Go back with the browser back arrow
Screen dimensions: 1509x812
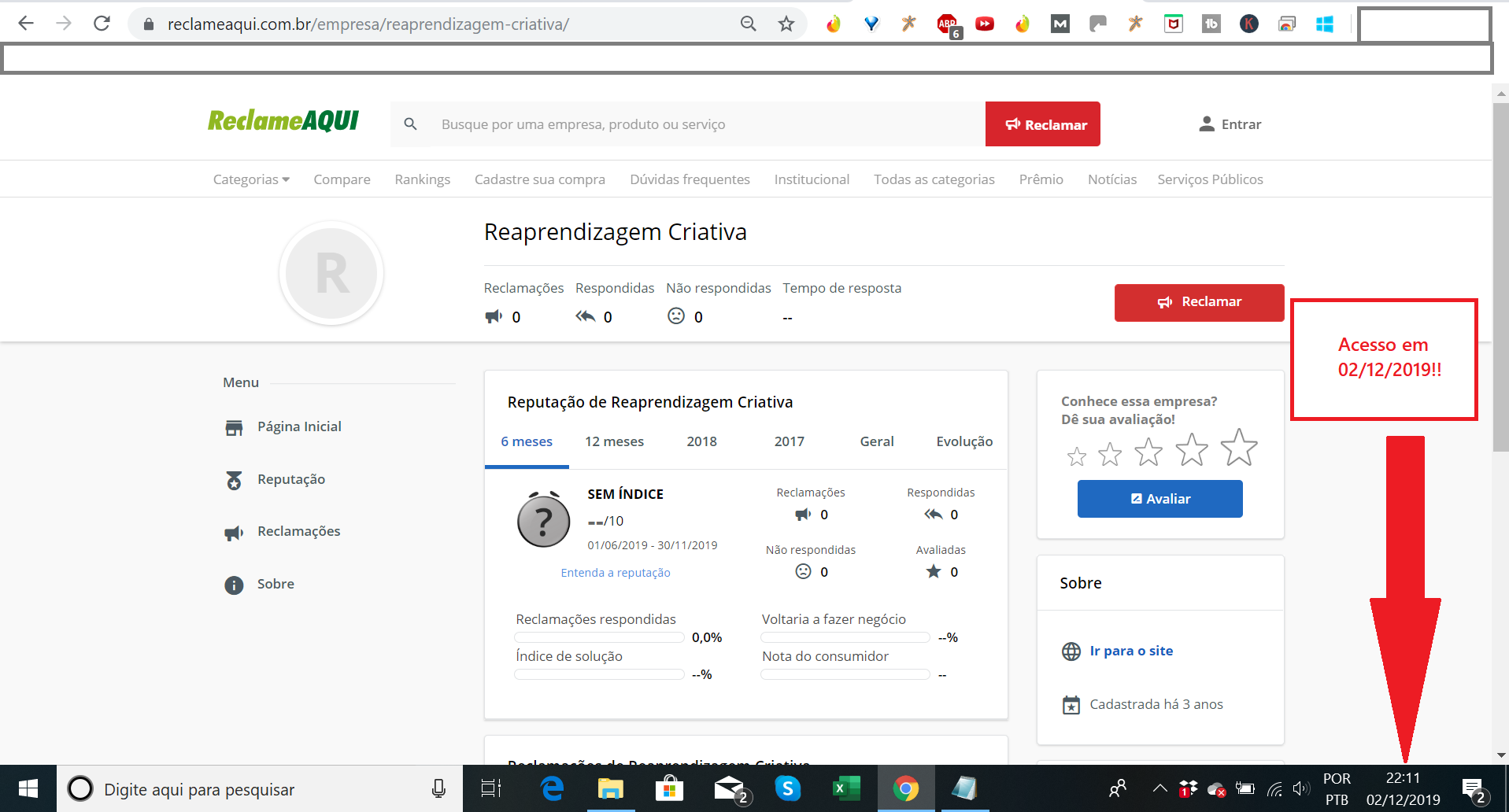pos(26,24)
